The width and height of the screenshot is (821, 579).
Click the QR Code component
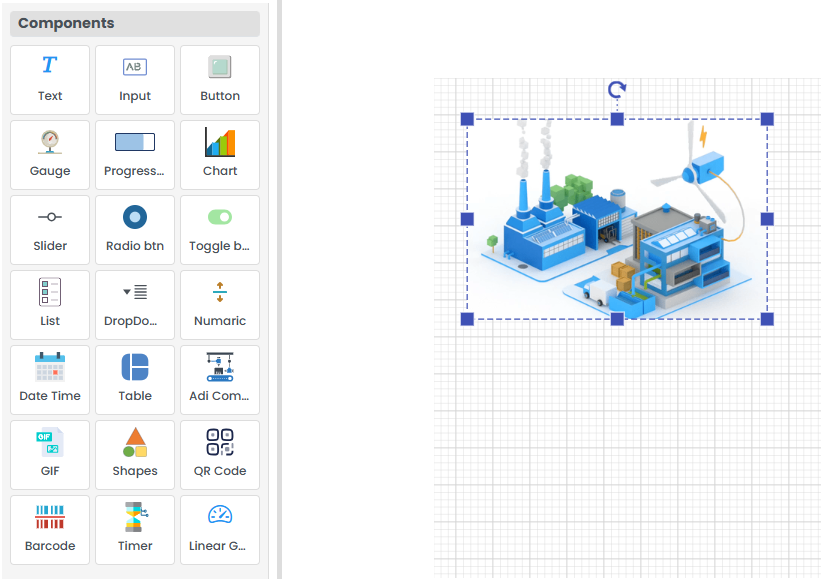pyautogui.click(x=220, y=455)
